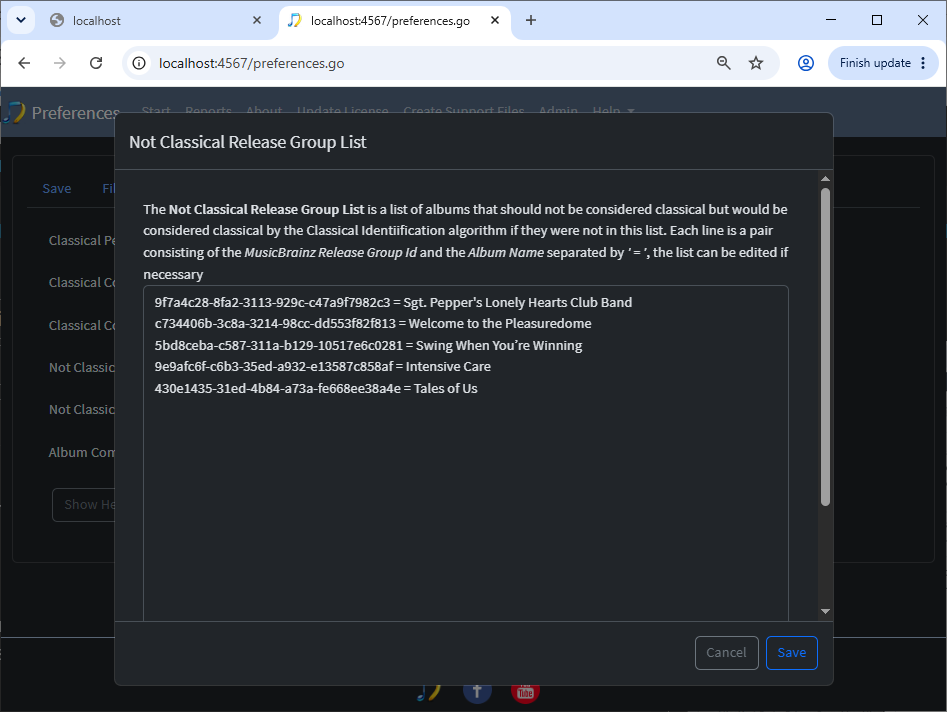Click the dialog title Not Classical Release Group List
Viewport: 947px width, 712px height.
coord(248,142)
